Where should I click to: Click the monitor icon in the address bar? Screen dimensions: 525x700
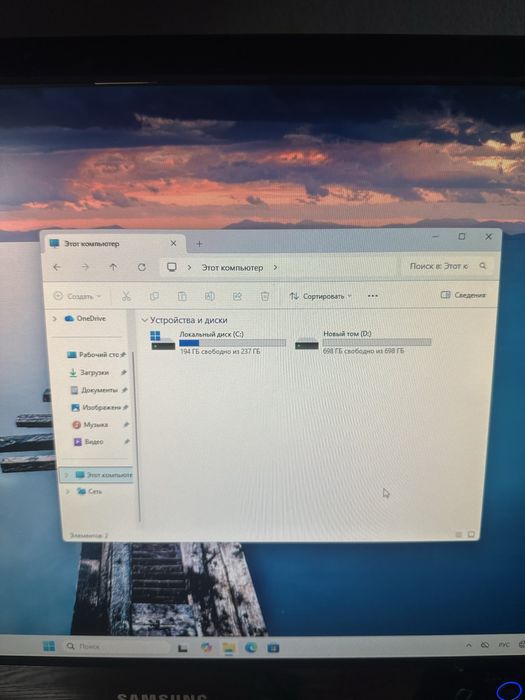(172, 267)
